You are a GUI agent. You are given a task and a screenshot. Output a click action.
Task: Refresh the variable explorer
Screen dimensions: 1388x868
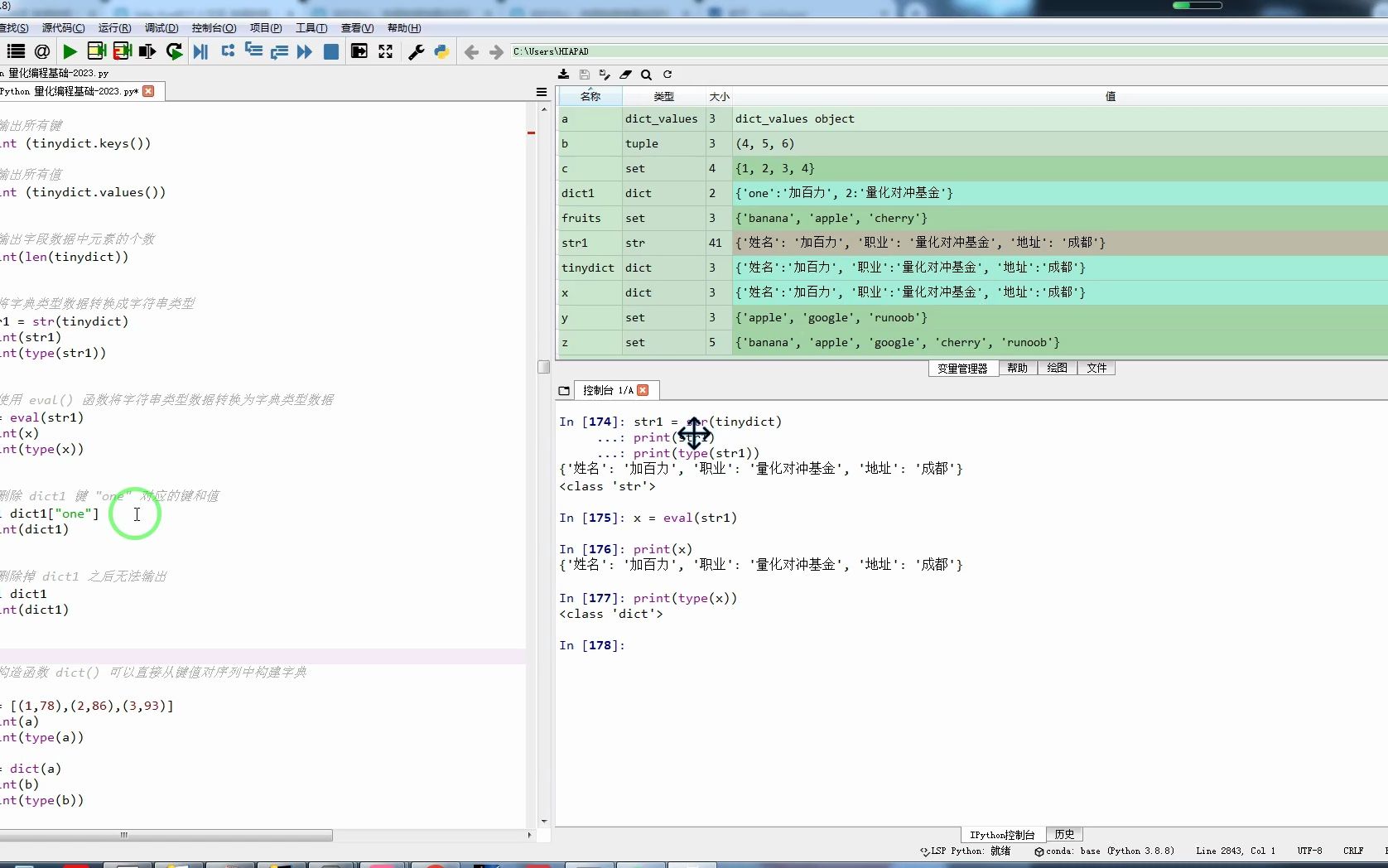(x=667, y=75)
